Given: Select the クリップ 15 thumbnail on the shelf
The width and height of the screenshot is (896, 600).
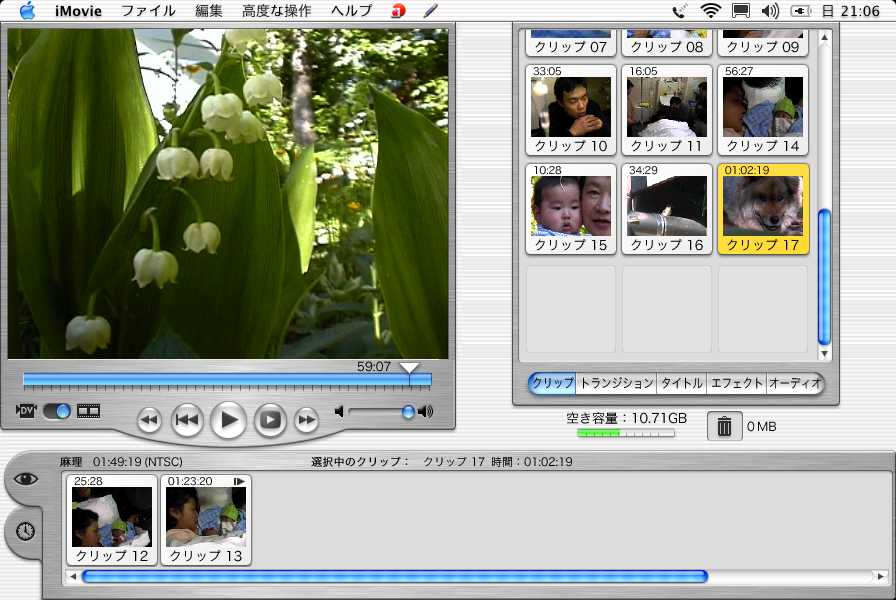Looking at the screenshot, I should click(x=571, y=211).
